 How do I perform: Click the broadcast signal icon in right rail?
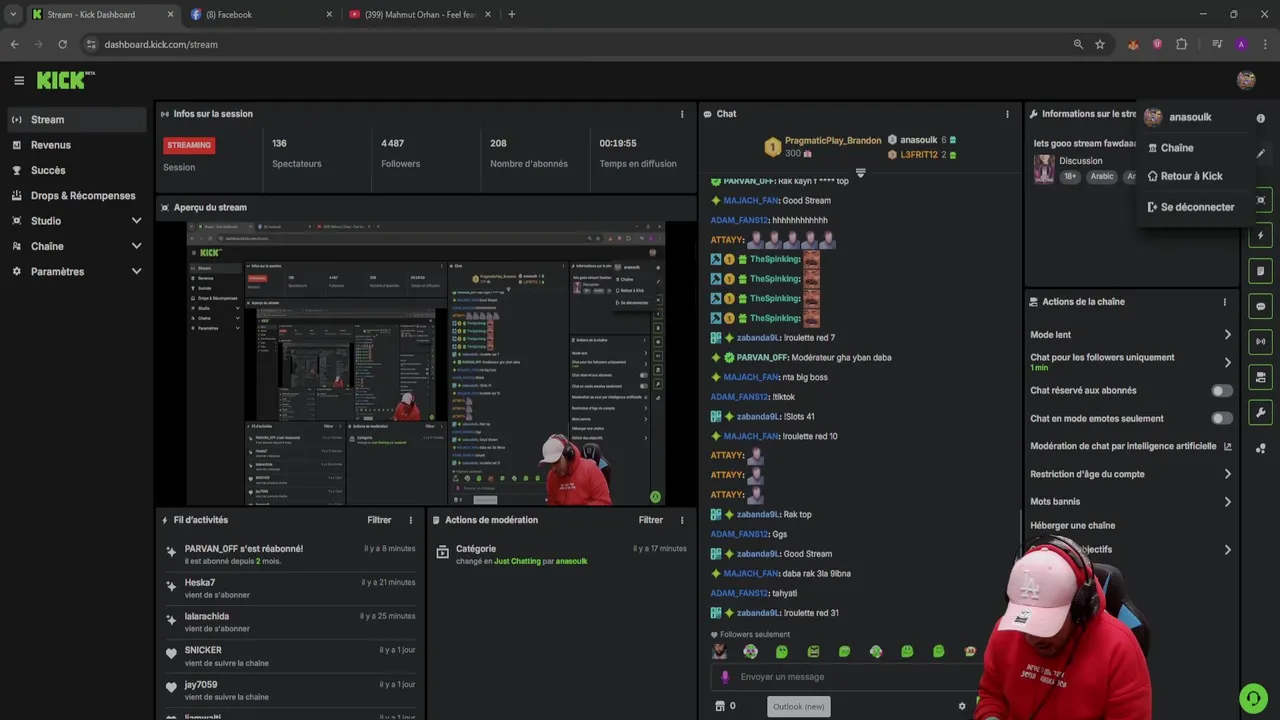(1260, 341)
